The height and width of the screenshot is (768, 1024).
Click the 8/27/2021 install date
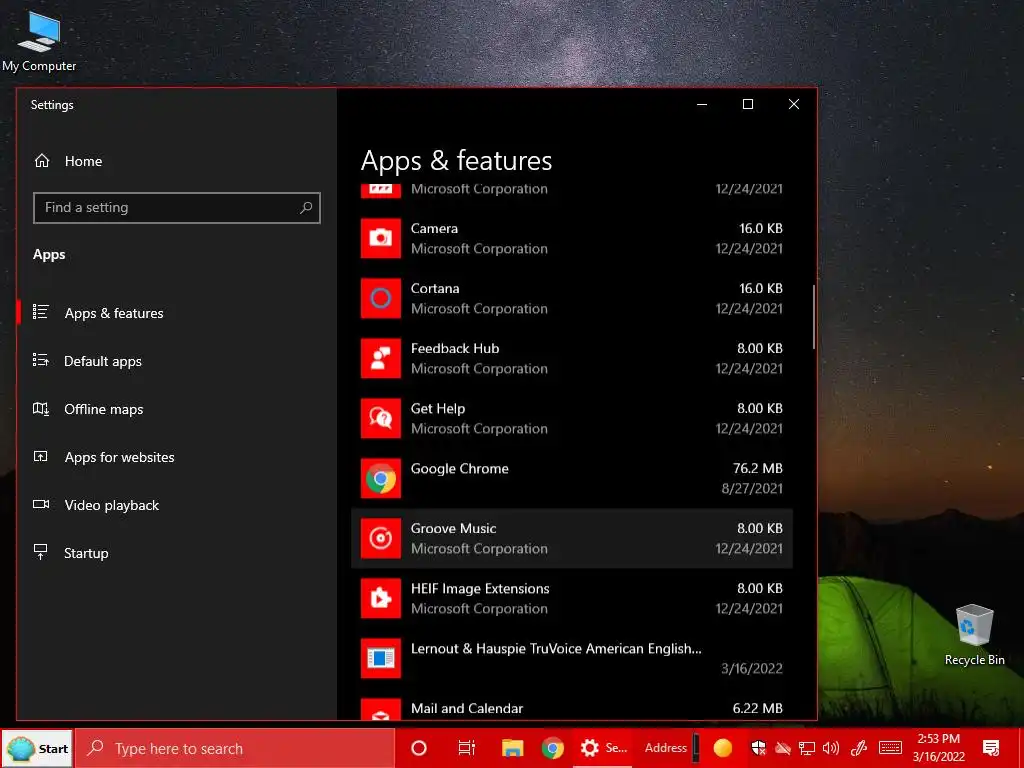[752, 488]
